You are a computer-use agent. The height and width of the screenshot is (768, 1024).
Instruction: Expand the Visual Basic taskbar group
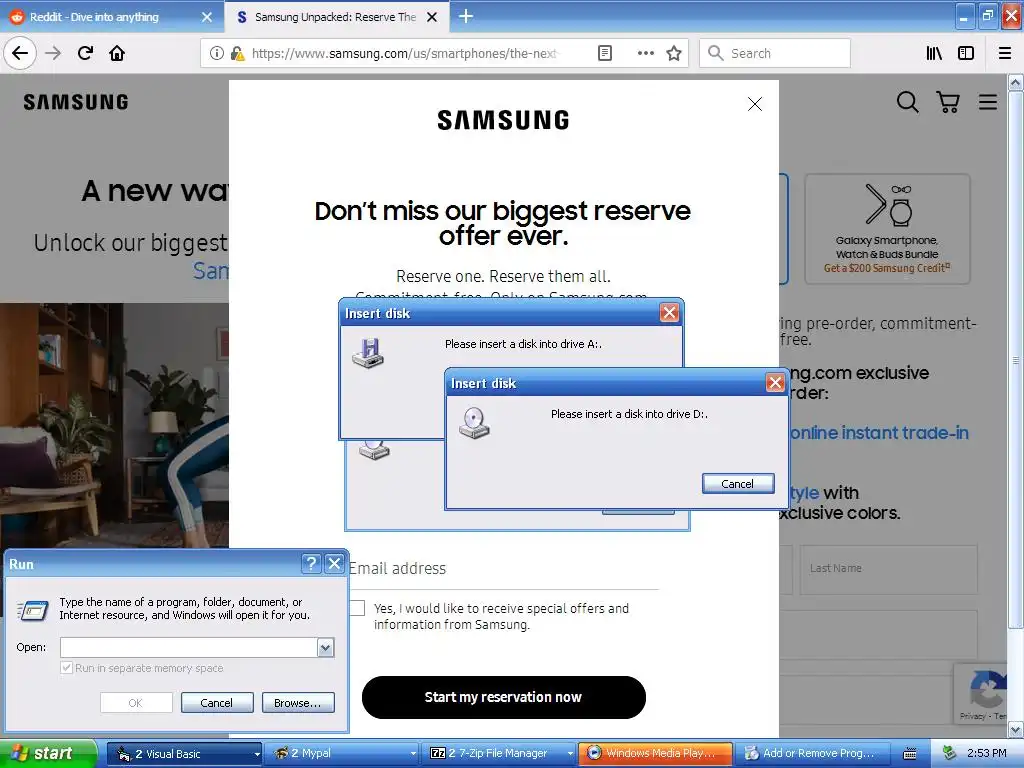(x=257, y=754)
